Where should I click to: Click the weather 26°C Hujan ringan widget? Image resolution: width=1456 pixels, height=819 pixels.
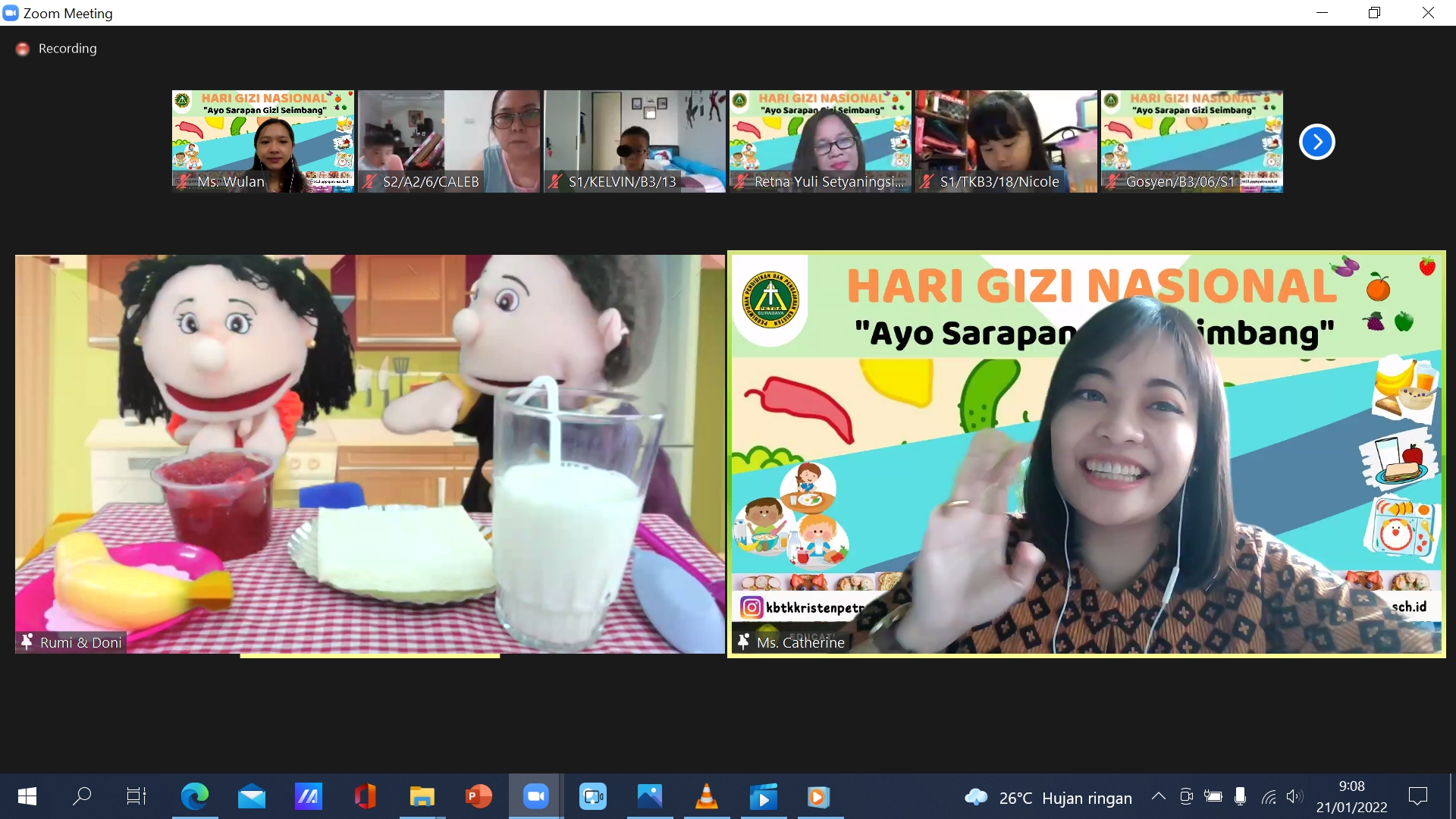1049,798
